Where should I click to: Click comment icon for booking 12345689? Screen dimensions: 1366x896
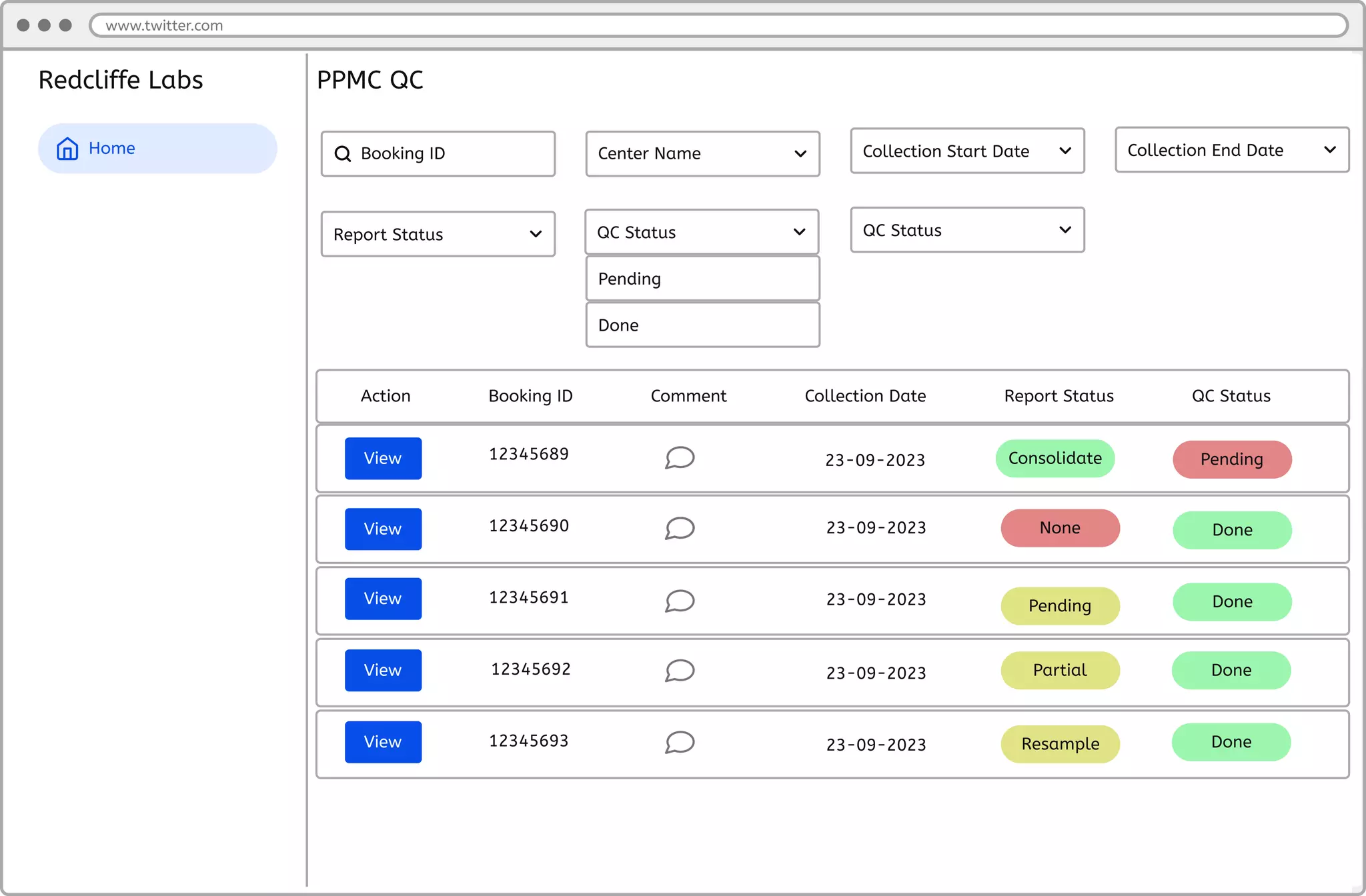point(680,458)
